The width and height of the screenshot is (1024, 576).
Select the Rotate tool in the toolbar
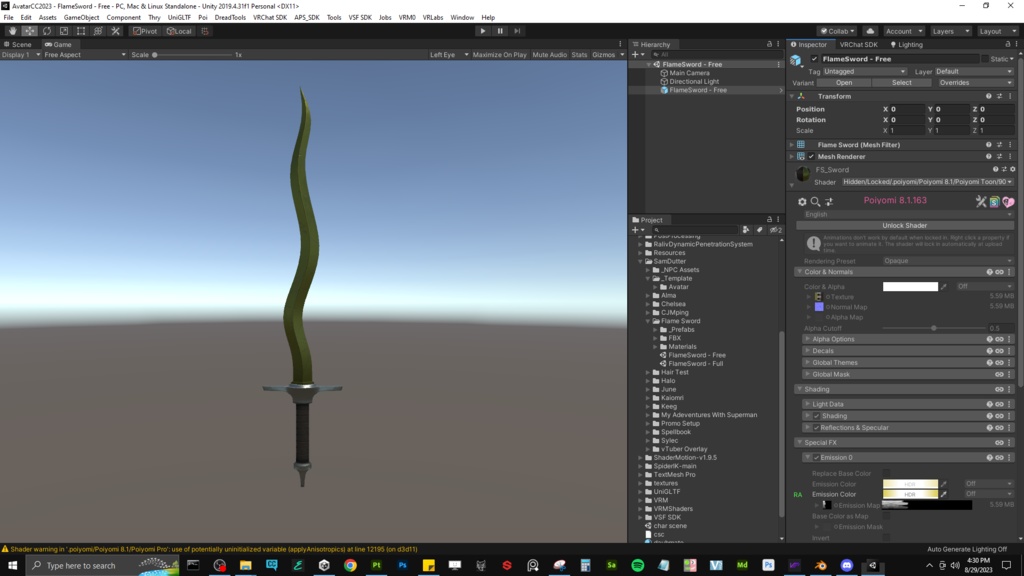[46, 31]
